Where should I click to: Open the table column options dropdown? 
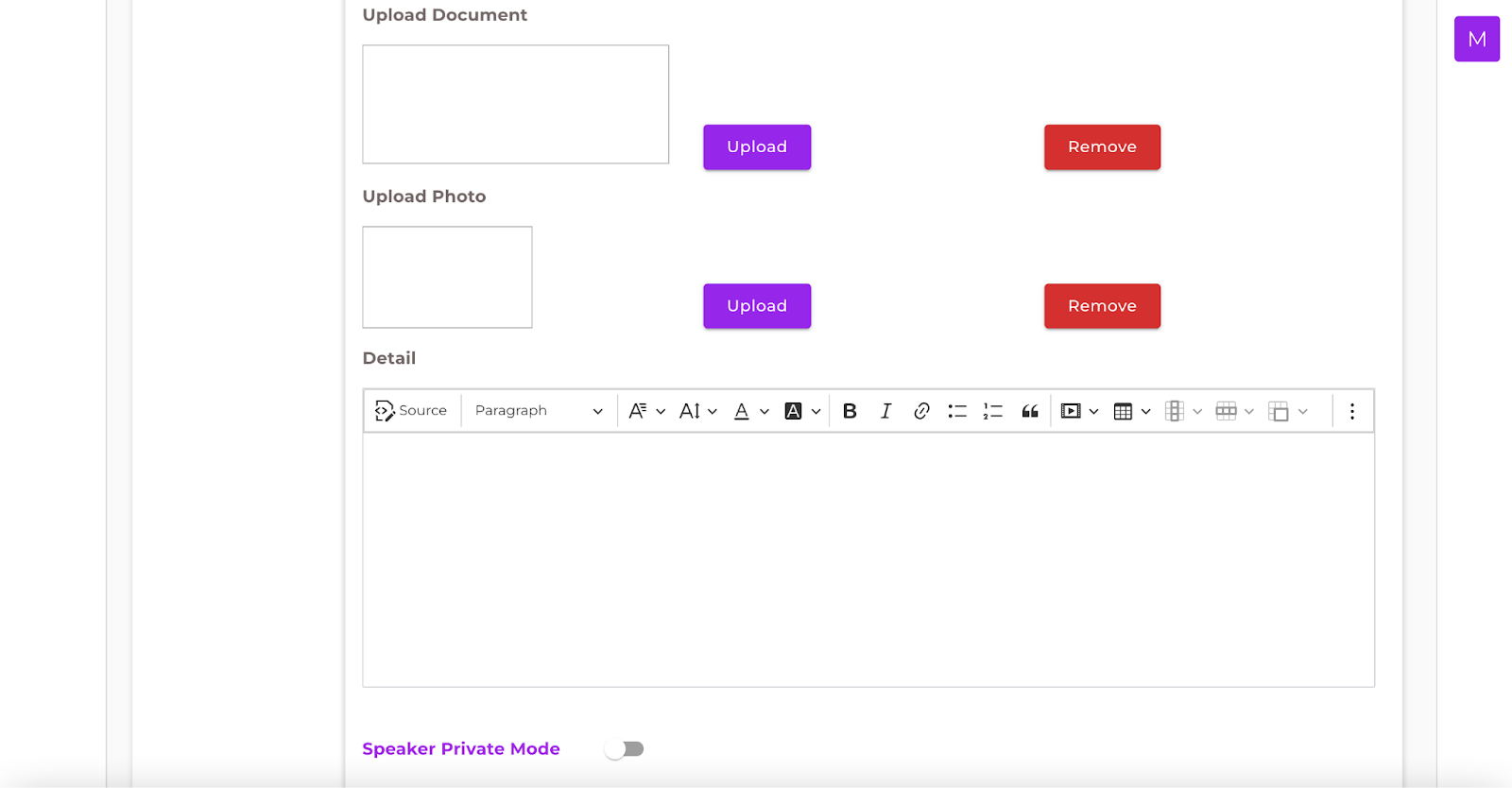point(1183,411)
